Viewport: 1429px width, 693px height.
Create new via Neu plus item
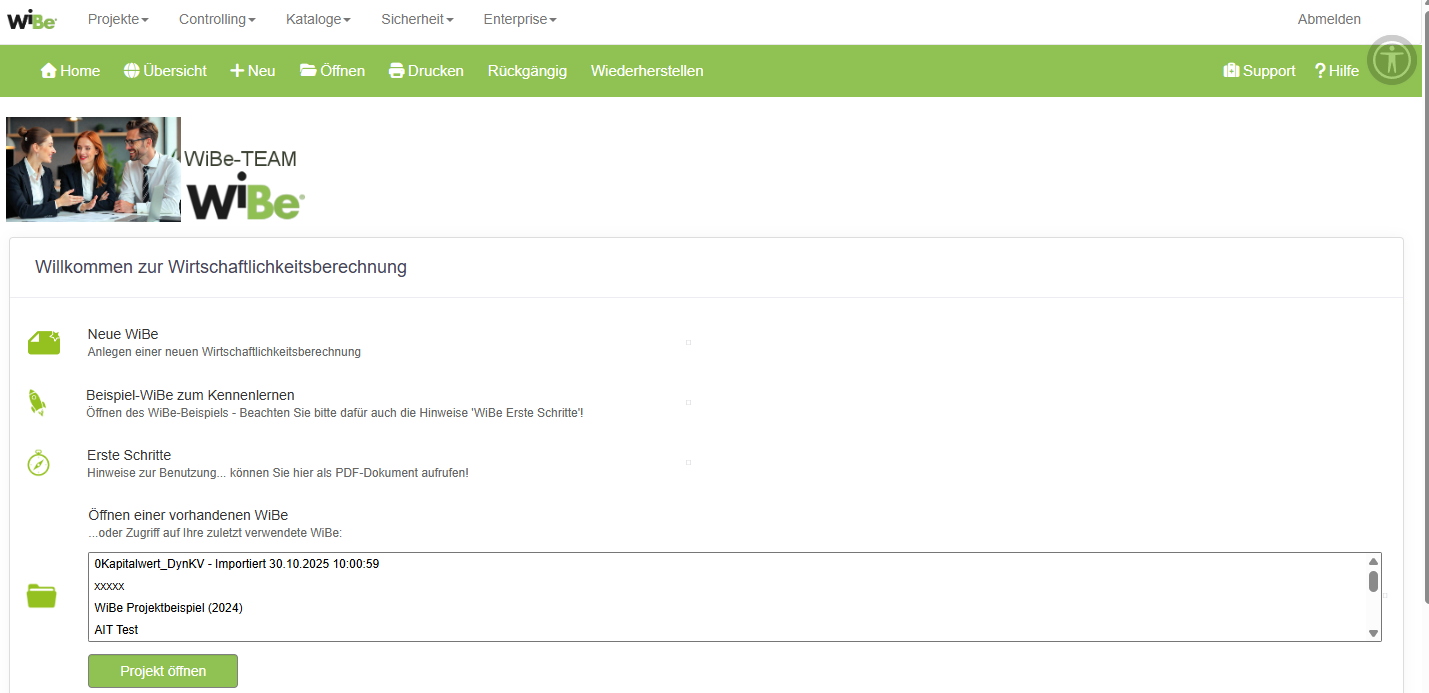(x=253, y=71)
